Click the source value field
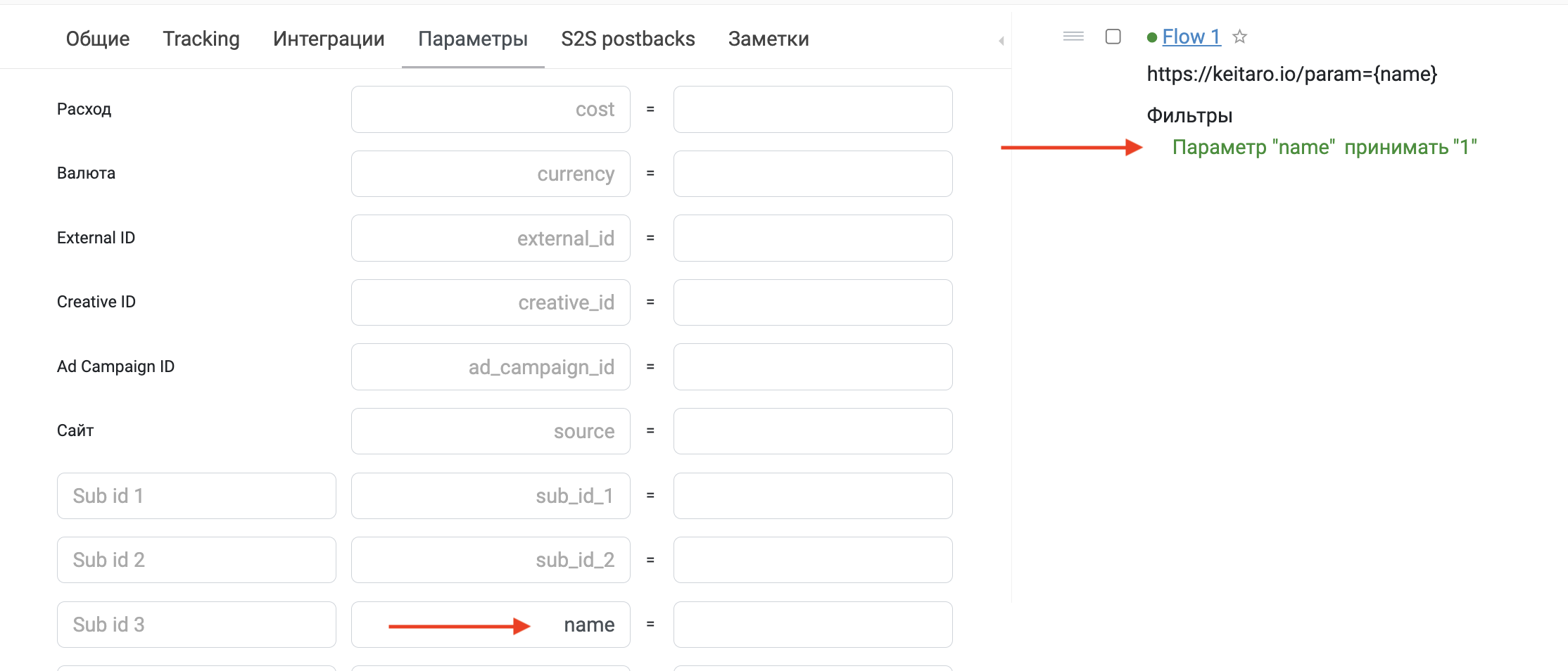Viewport: 1568px width, 671px height. point(813,431)
